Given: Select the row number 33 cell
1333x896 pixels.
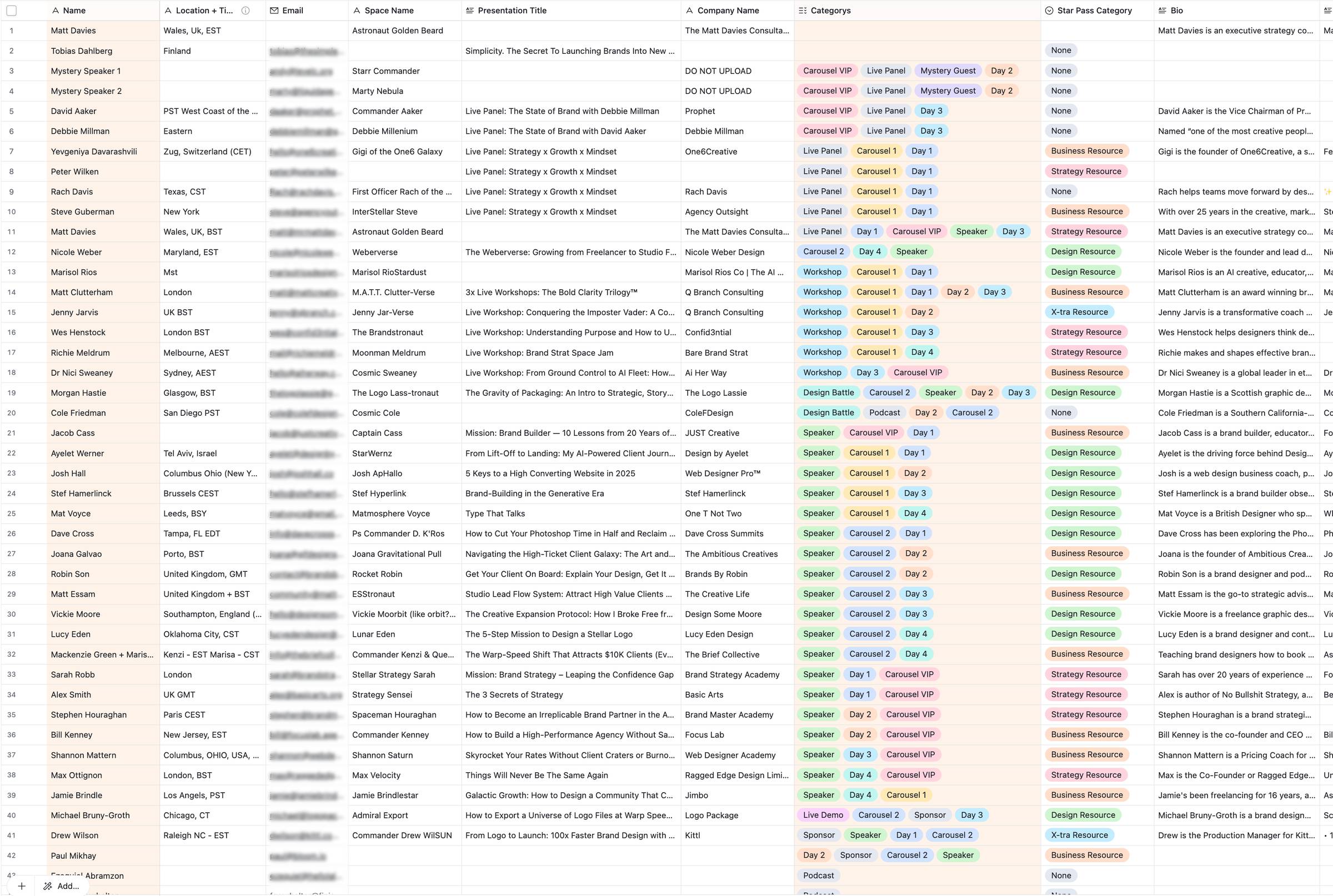Looking at the screenshot, I should (x=12, y=674).
